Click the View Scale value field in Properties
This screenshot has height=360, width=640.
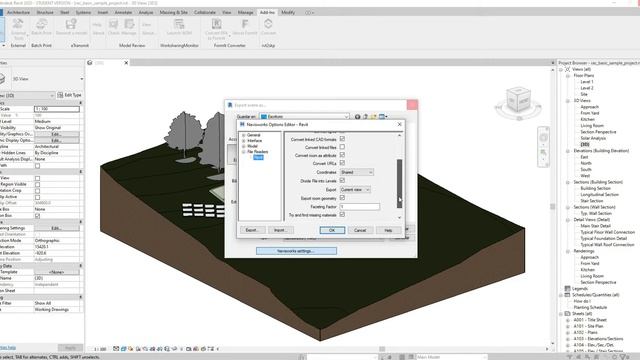[57, 109]
